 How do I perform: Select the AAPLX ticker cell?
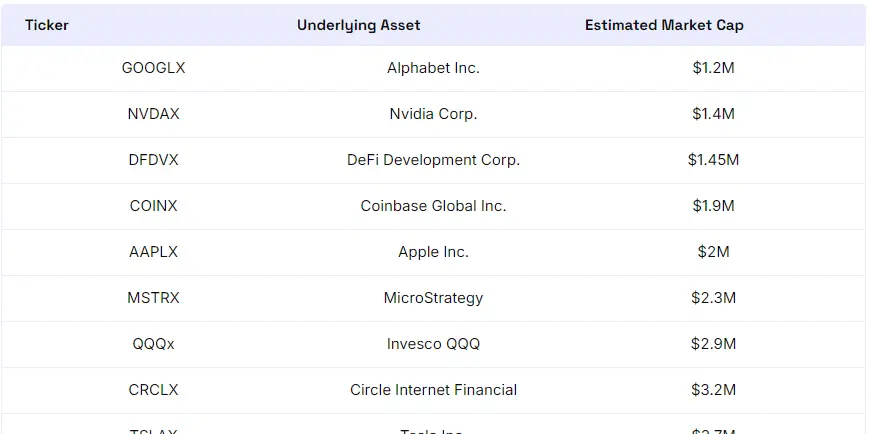[153, 252]
